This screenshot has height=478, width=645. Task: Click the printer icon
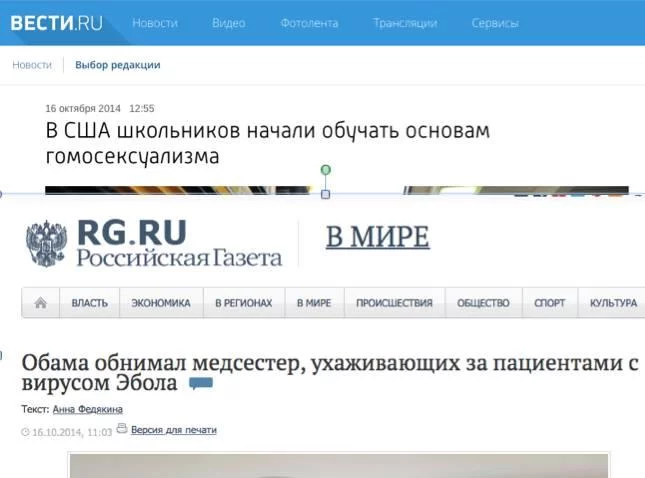coord(122,428)
